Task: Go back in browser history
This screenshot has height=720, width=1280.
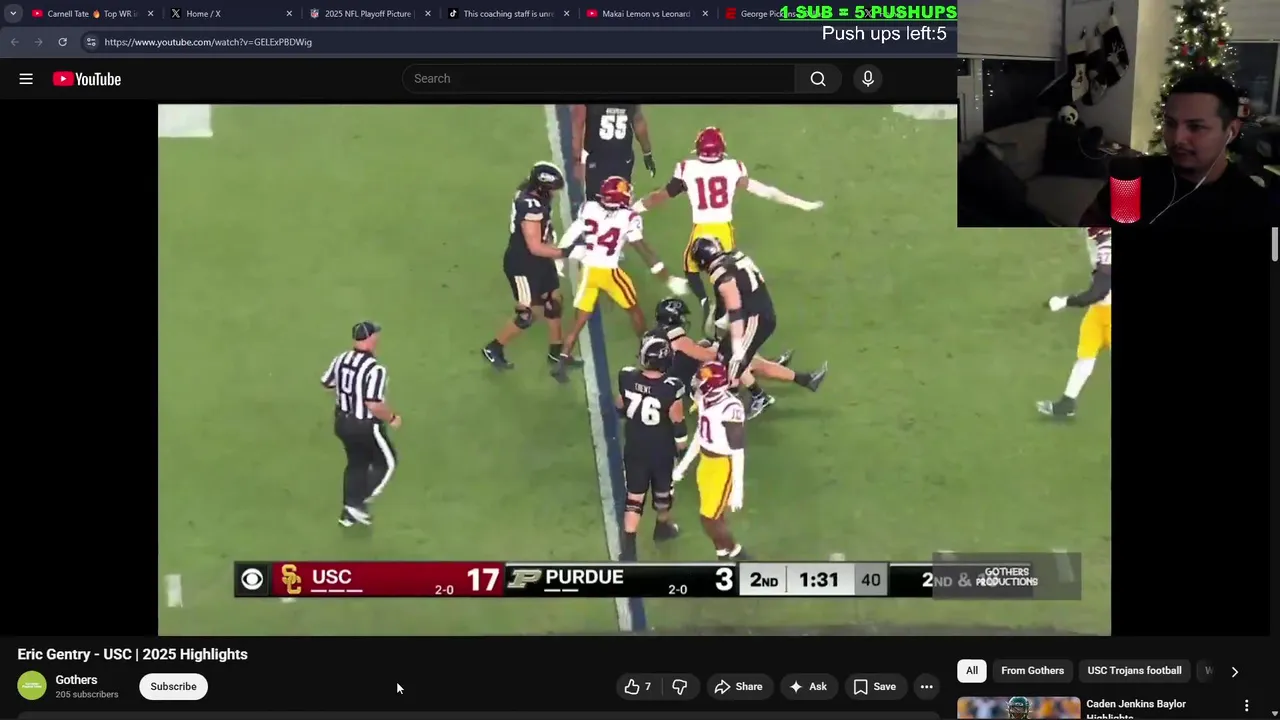Action: click(x=15, y=42)
